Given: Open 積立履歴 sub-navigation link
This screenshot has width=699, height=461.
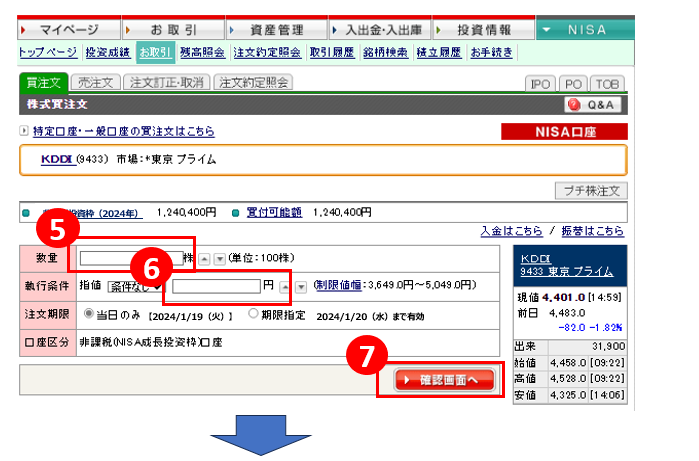Looking at the screenshot, I should tap(439, 53).
